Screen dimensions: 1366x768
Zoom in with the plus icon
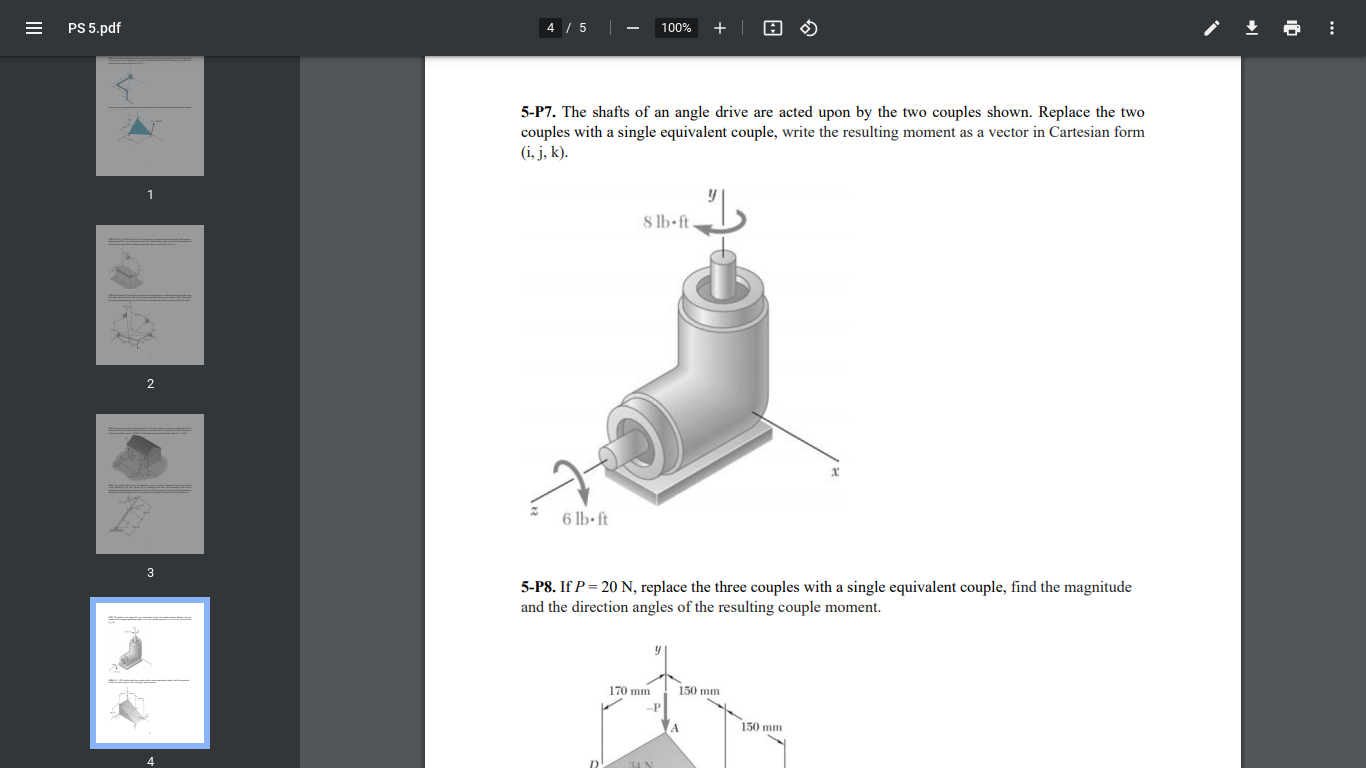point(720,28)
